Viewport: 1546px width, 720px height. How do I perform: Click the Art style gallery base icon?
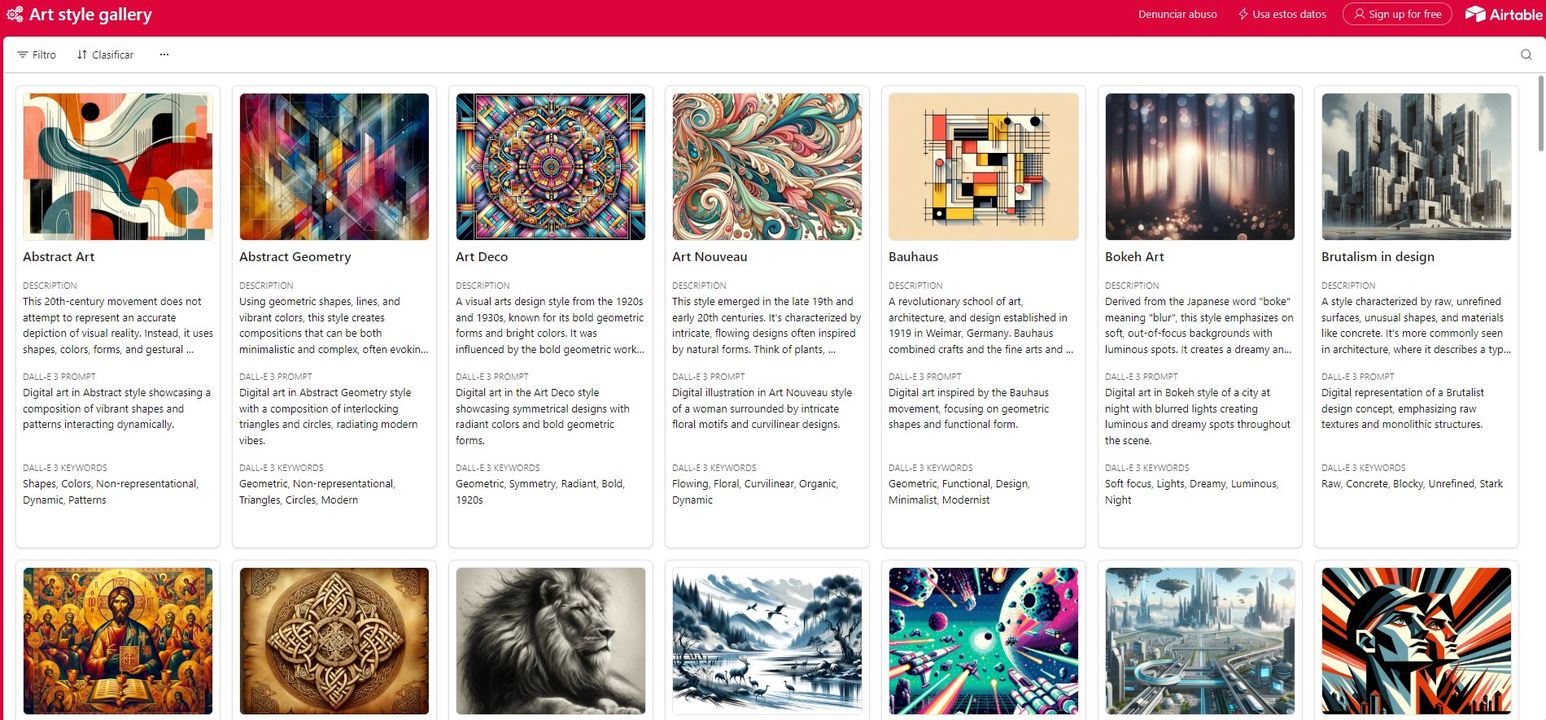click(x=15, y=14)
